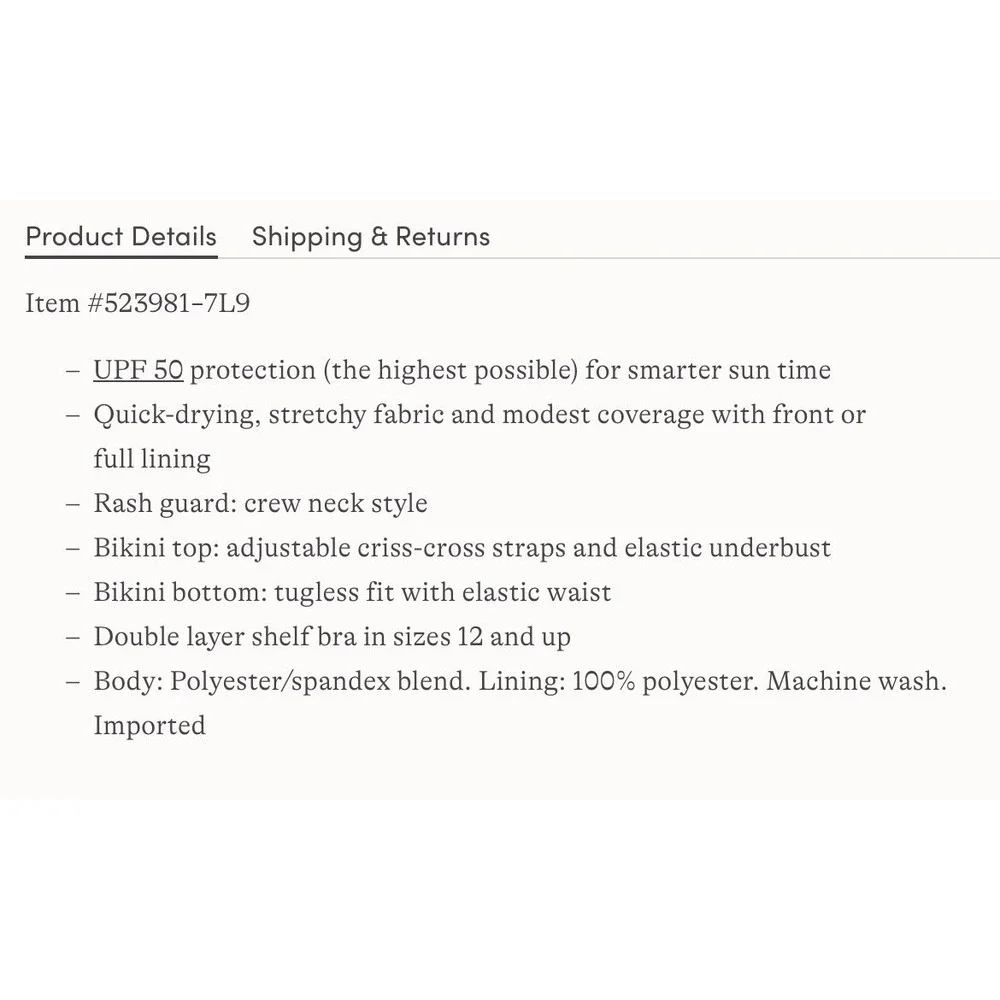Click the wrapped 'full lining' text
Screen dimensions: 1000x1000
(x=152, y=459)
